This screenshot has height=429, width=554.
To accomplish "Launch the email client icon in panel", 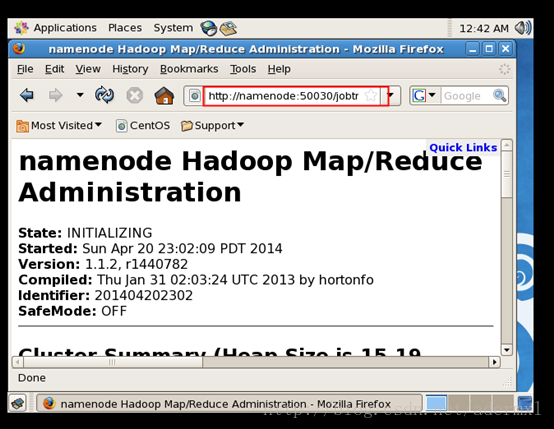I will click(229, 28).
